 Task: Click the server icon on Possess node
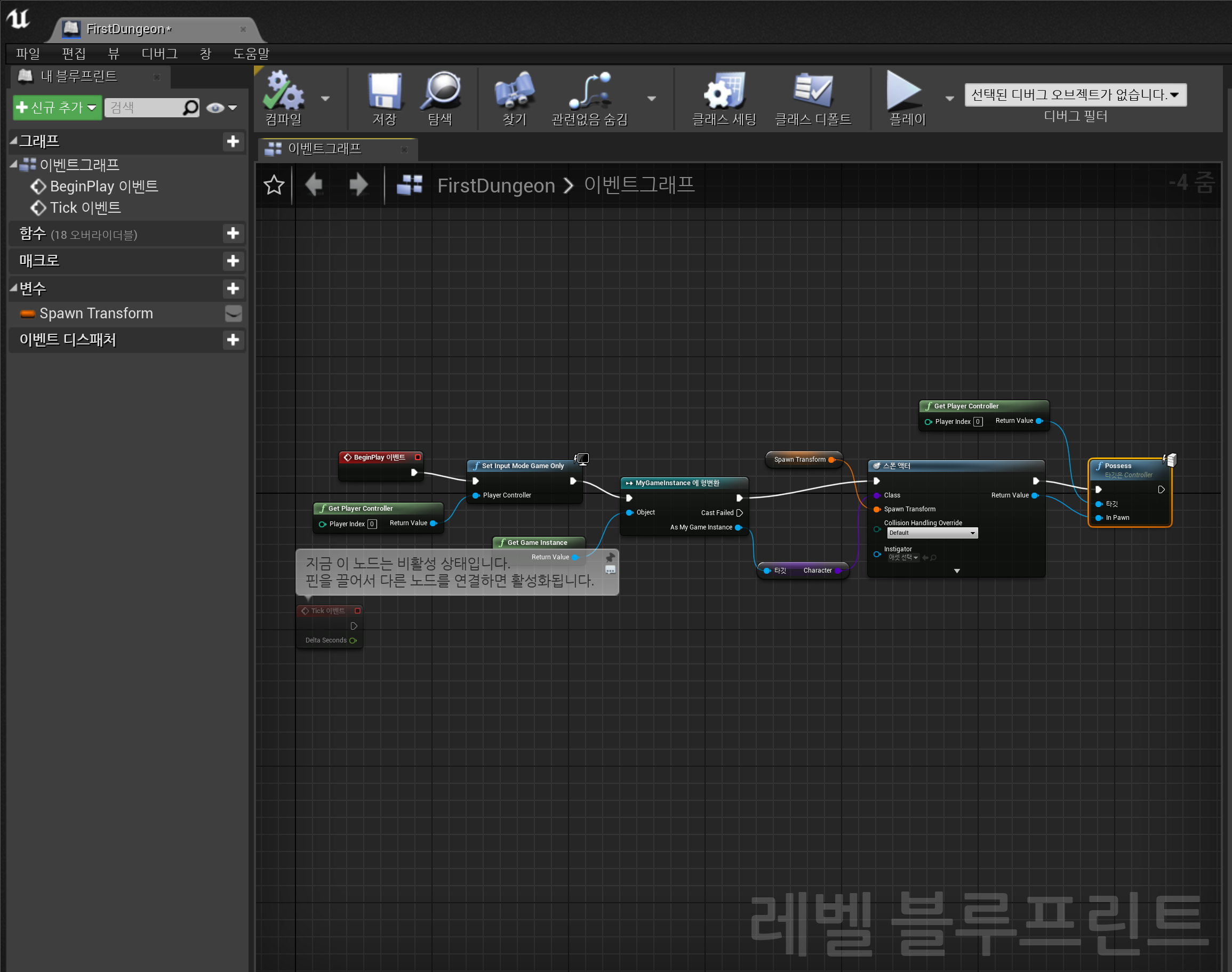1170,460
